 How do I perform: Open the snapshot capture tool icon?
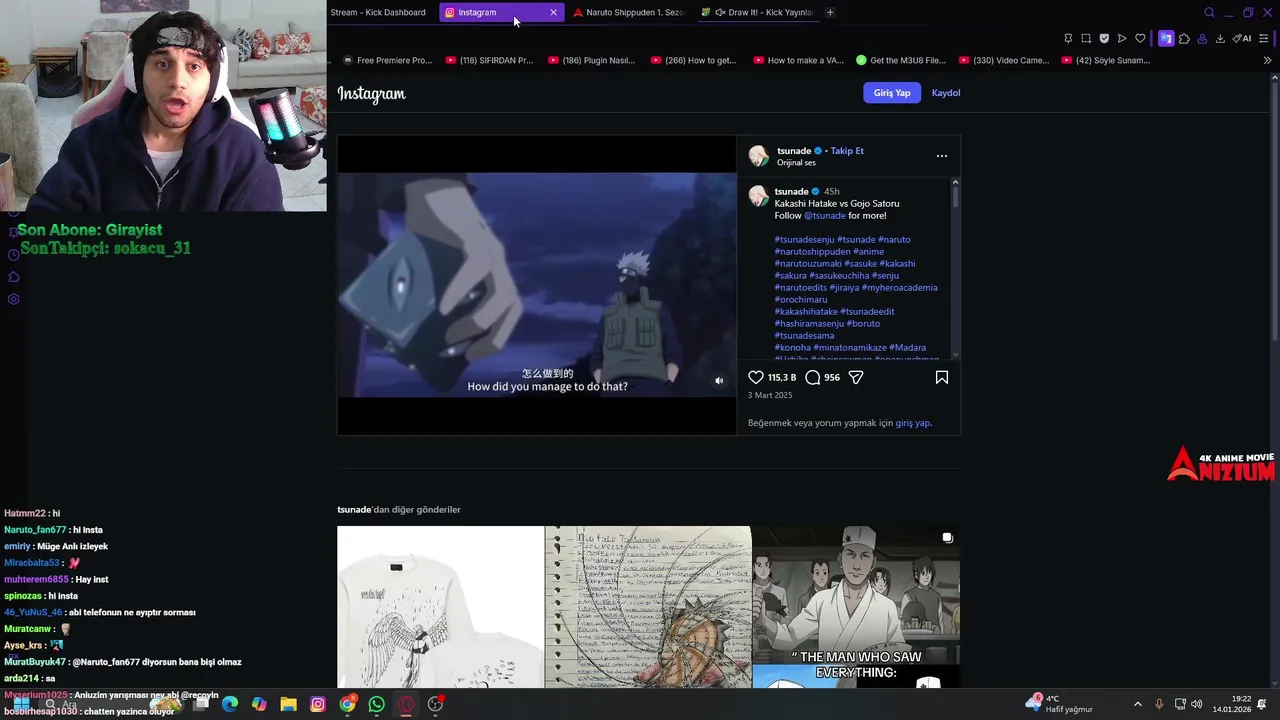click(x=1086, y=39)
